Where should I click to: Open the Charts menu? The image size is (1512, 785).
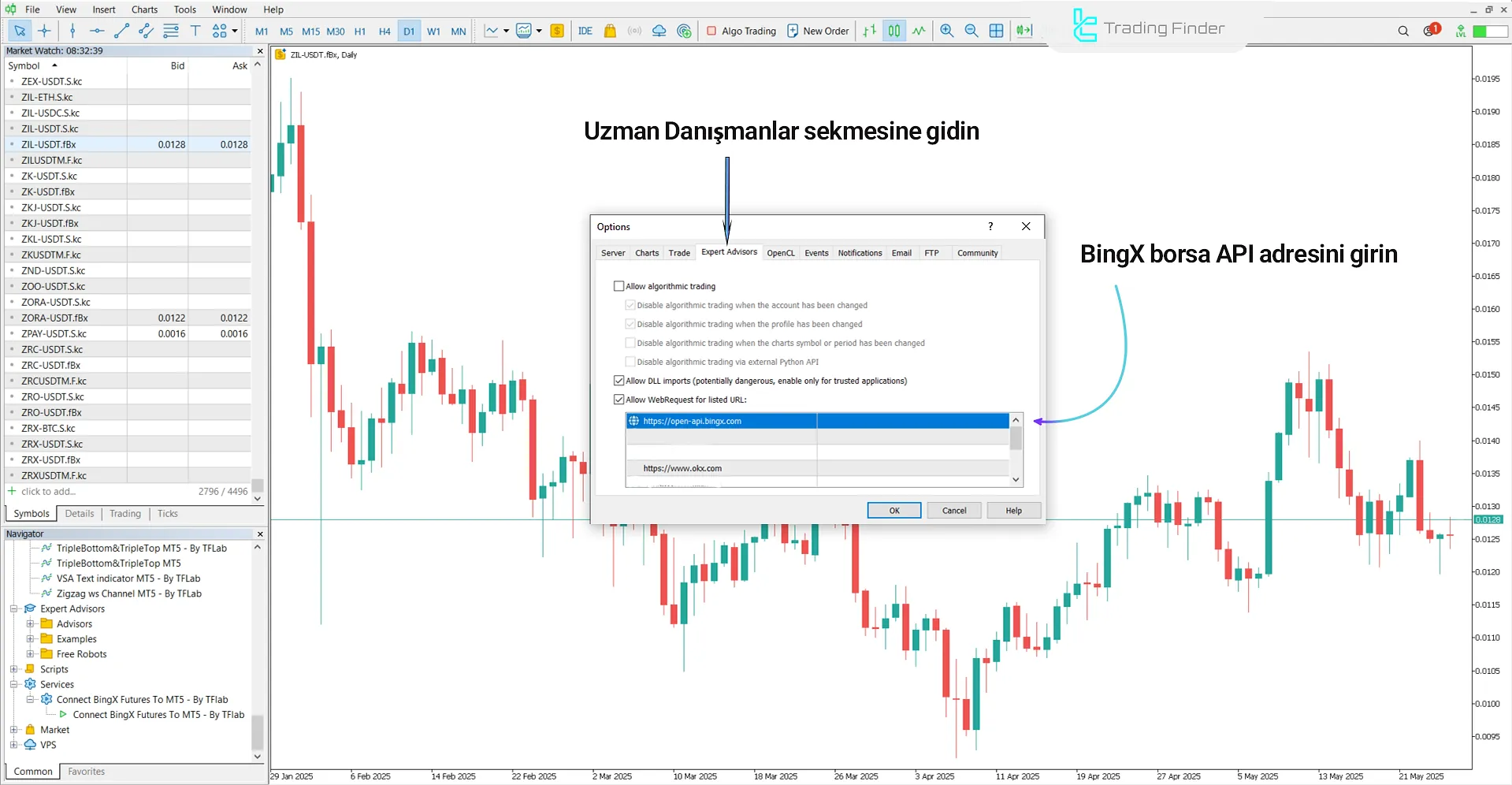tap(143, 9)
